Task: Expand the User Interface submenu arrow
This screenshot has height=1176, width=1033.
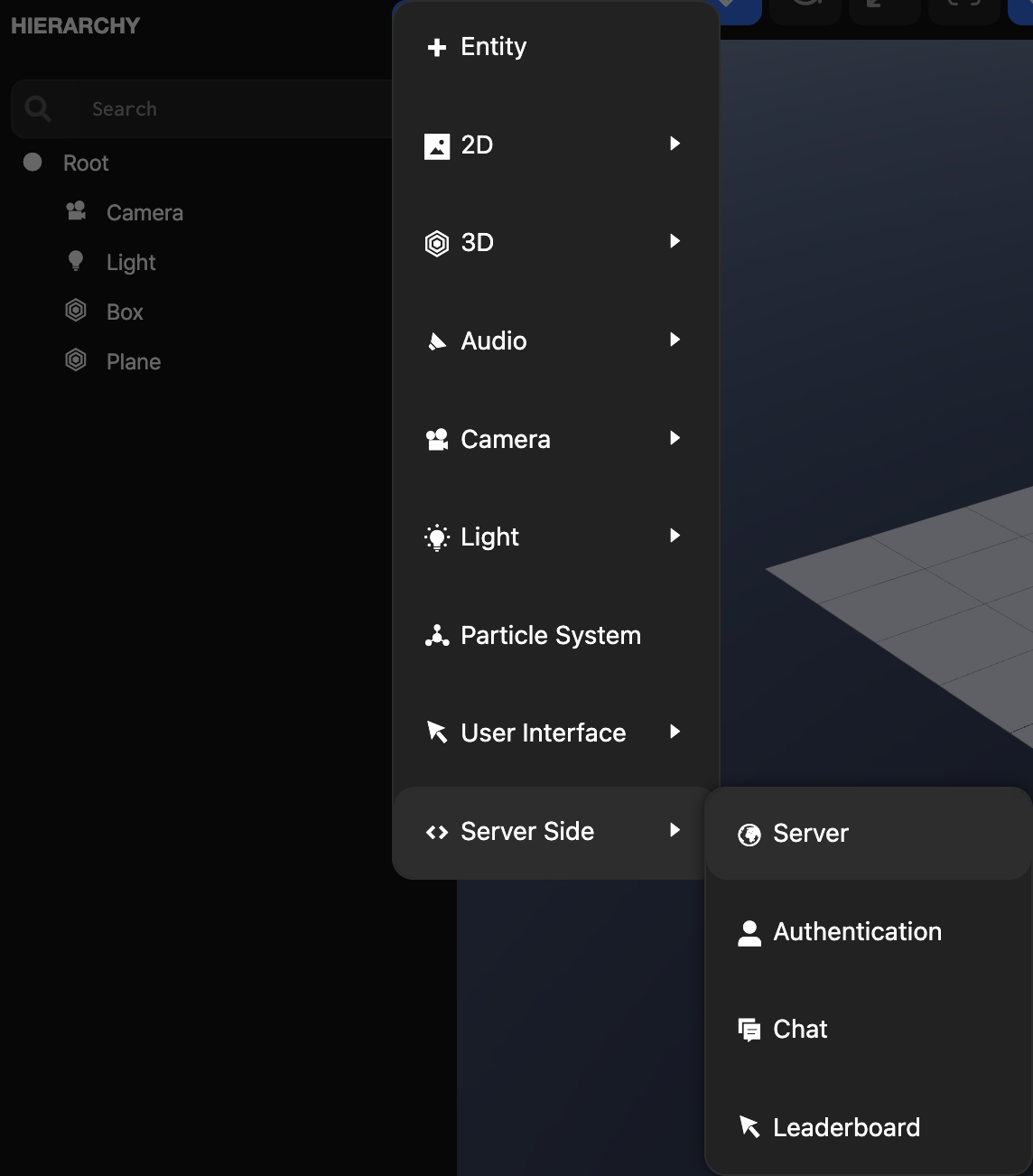Action: 675,732
